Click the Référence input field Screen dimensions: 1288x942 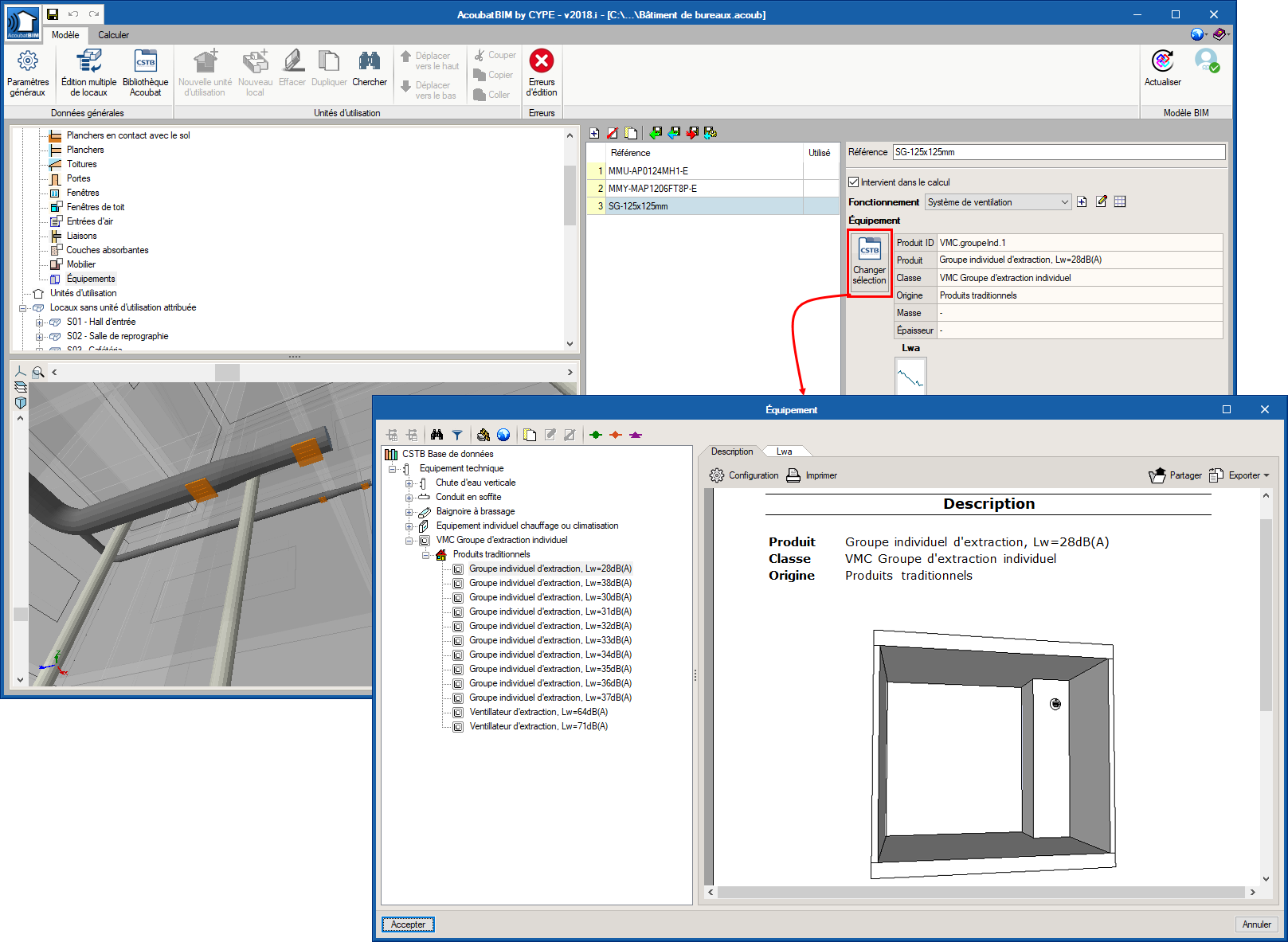click(1059, 152)
